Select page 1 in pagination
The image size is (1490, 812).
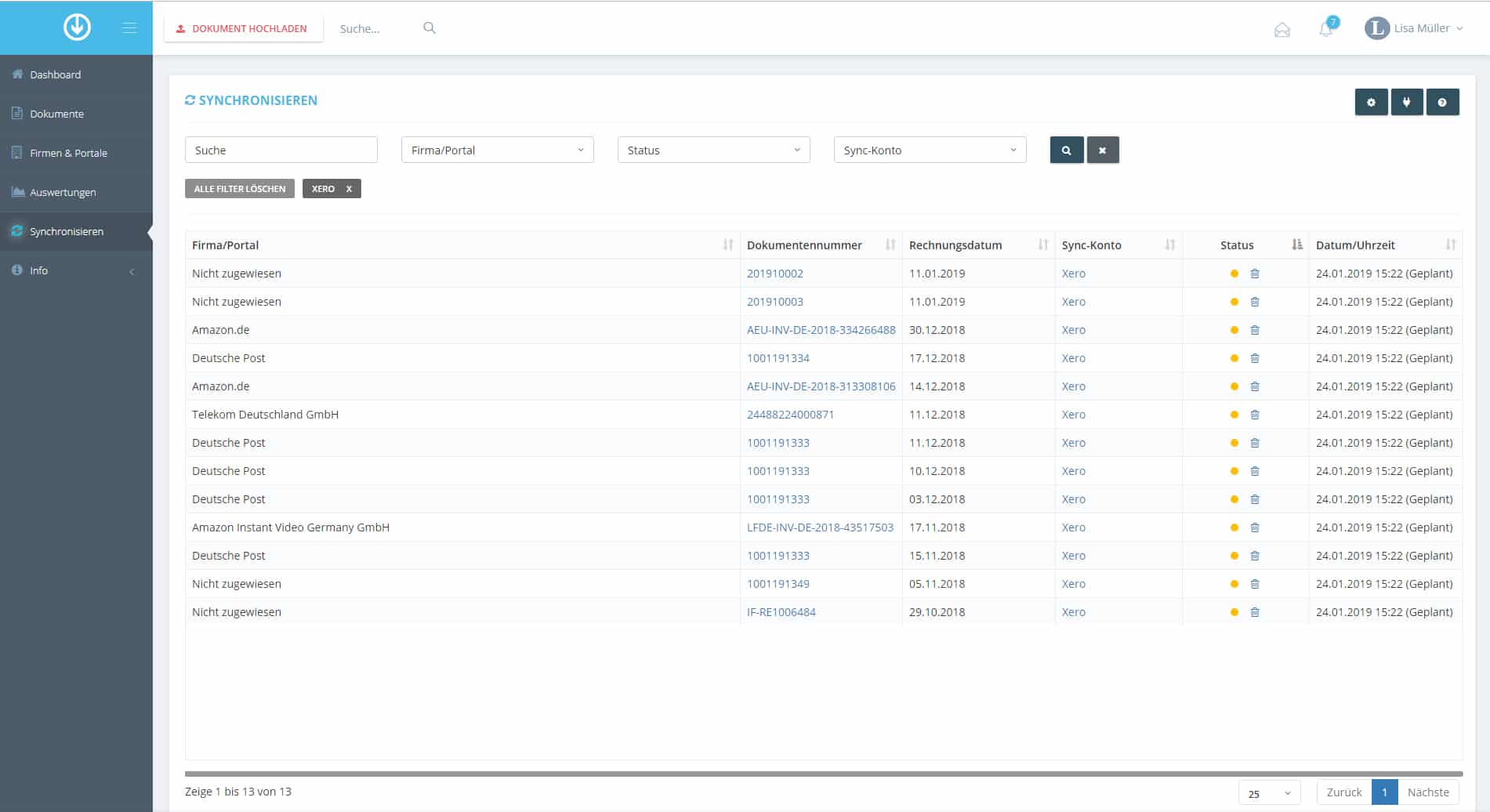click(1385, 792)
